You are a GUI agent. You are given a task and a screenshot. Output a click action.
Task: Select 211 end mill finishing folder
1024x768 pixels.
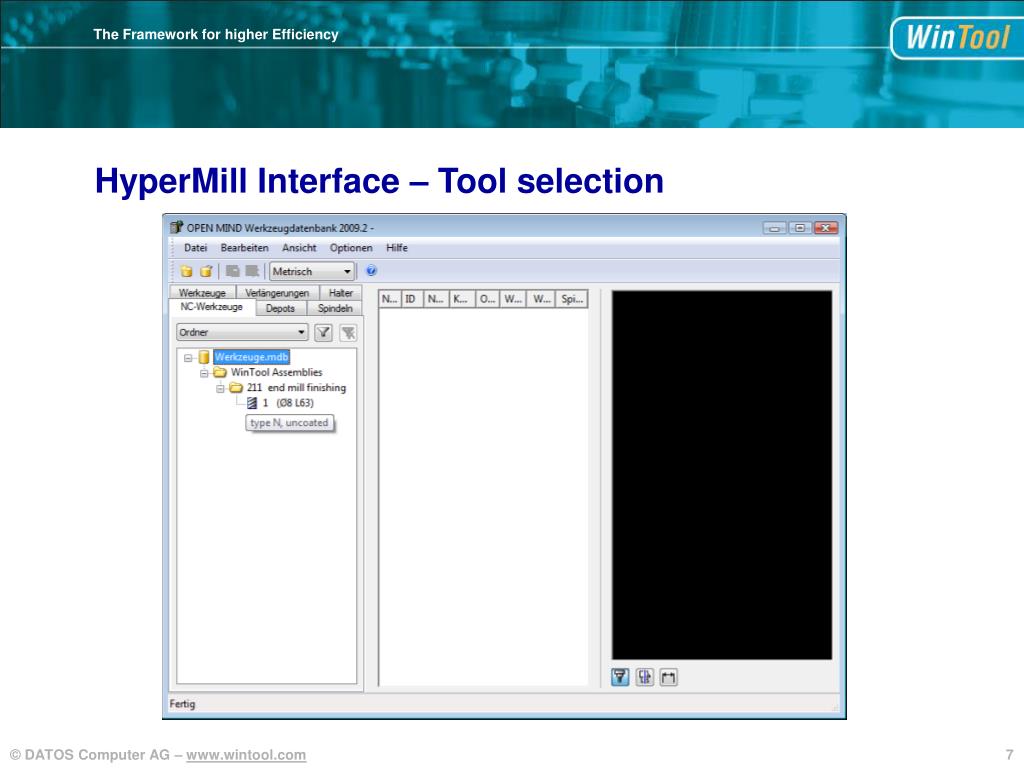pos(296,388)
